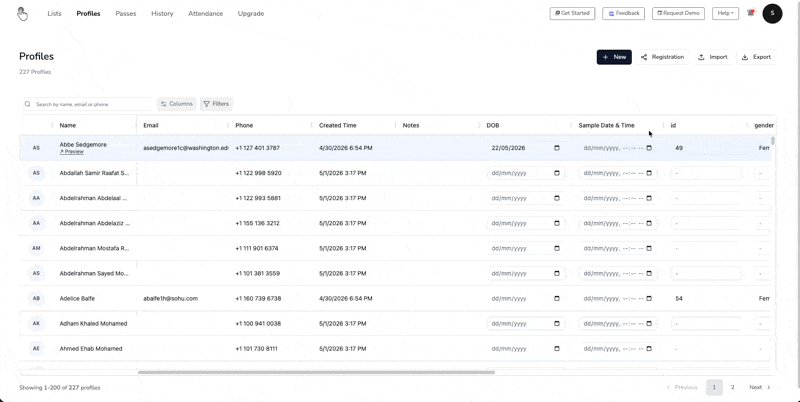Click the horizontal table scrollbar
Viewport: 800px width, 402px height.
coord(316,372)
